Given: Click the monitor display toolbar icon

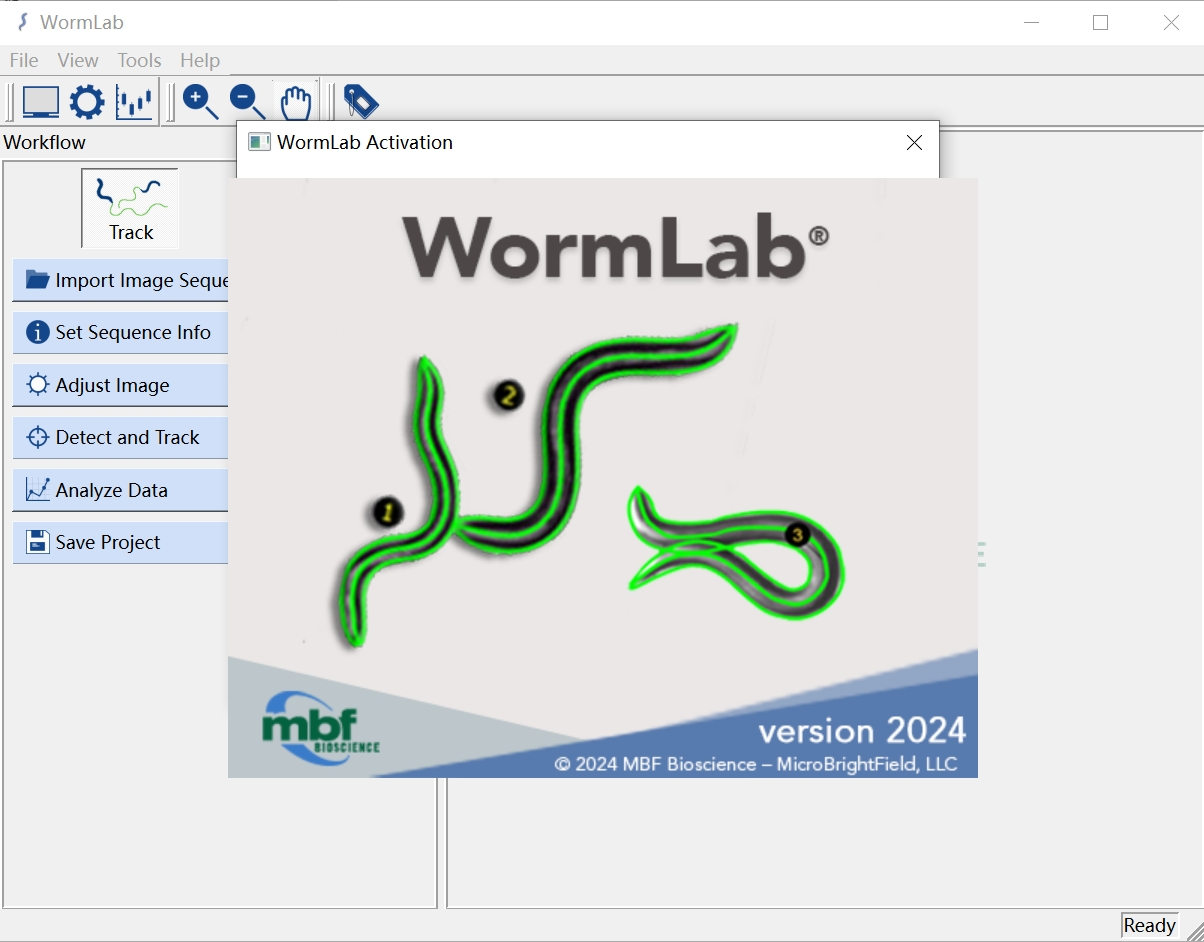Looking at the screenshot, I should pos(41,102).
